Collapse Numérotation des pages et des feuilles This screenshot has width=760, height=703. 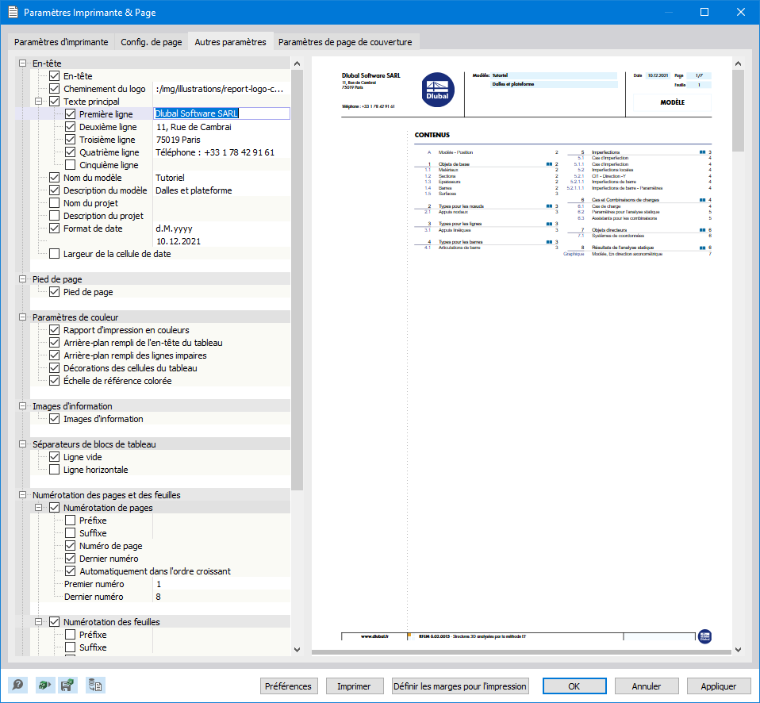point(22,495)
